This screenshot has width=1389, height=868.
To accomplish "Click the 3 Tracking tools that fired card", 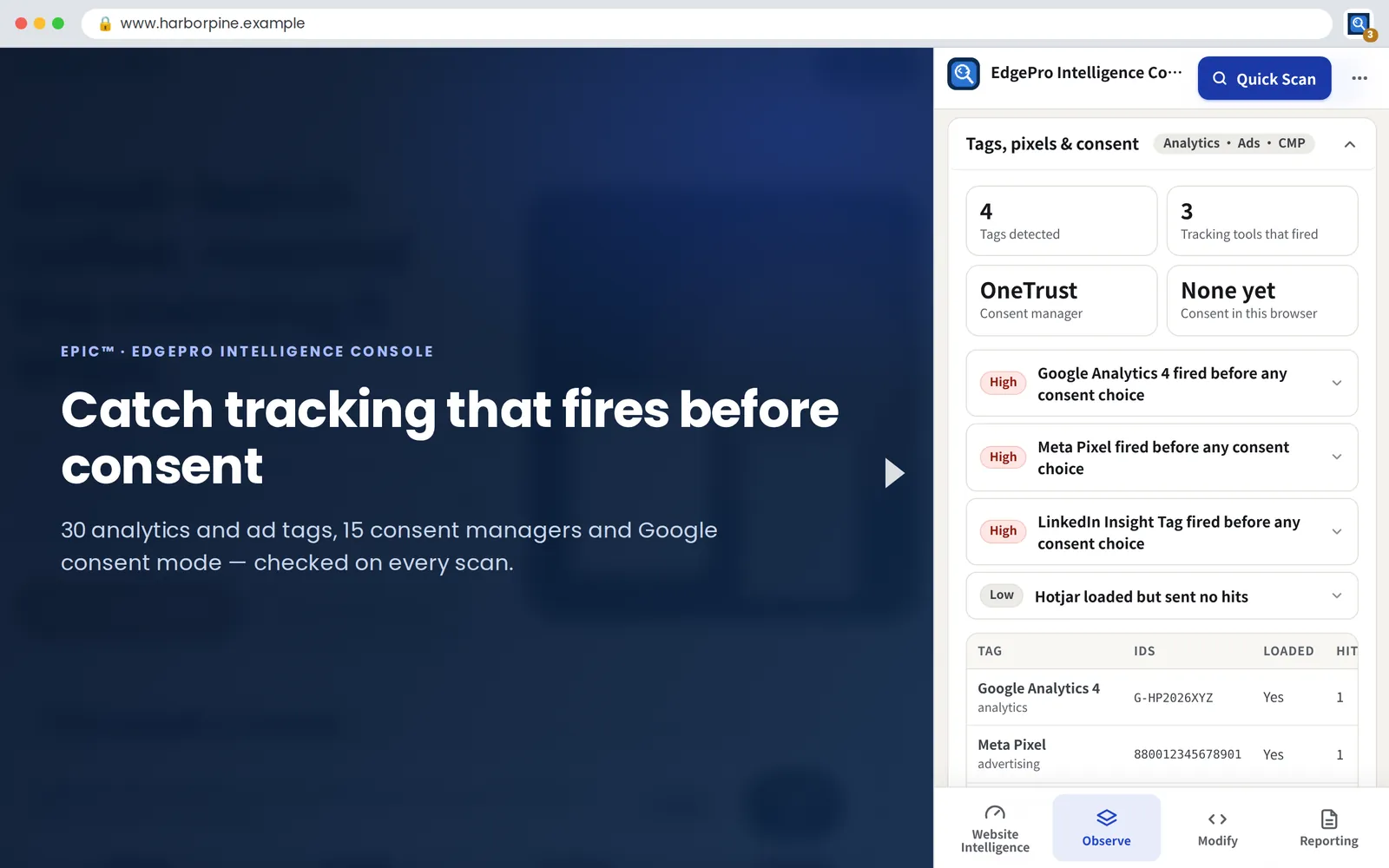I will 1262,220.
